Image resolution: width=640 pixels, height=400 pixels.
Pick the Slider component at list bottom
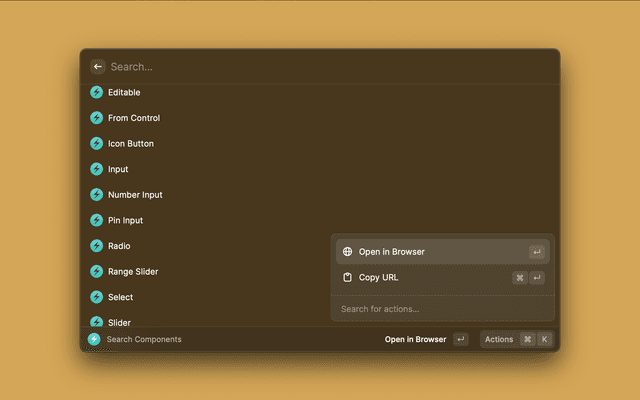(x=119, y=321)
